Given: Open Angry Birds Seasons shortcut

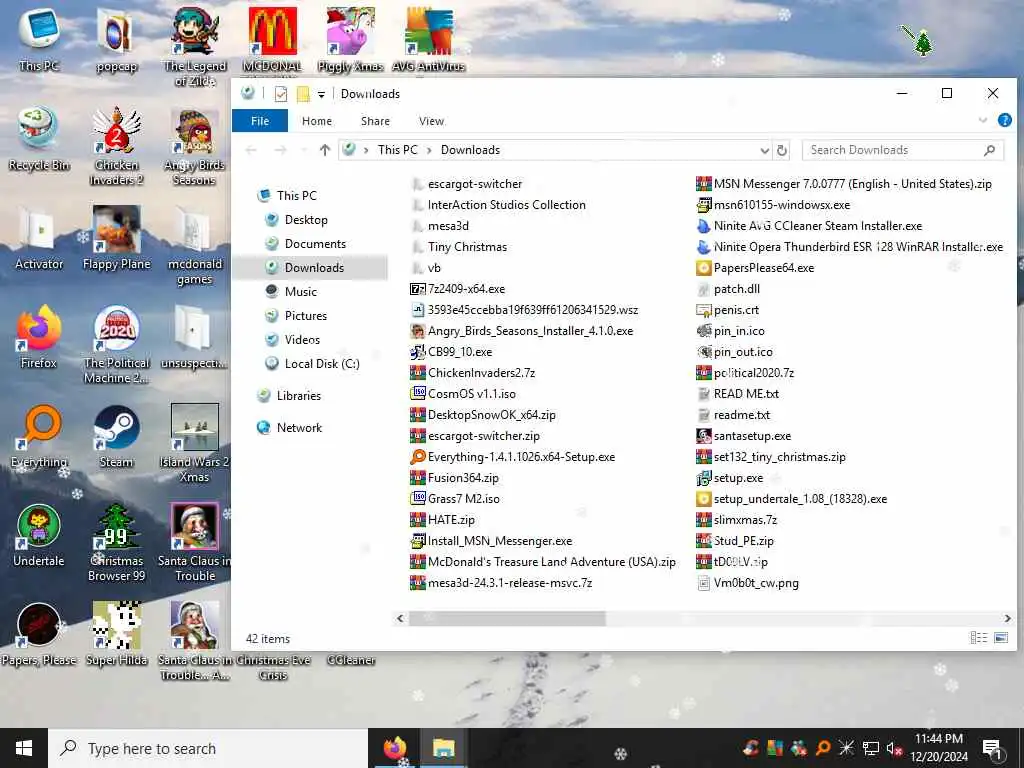Looking at the screenshot, I should [x=195, y=146].
